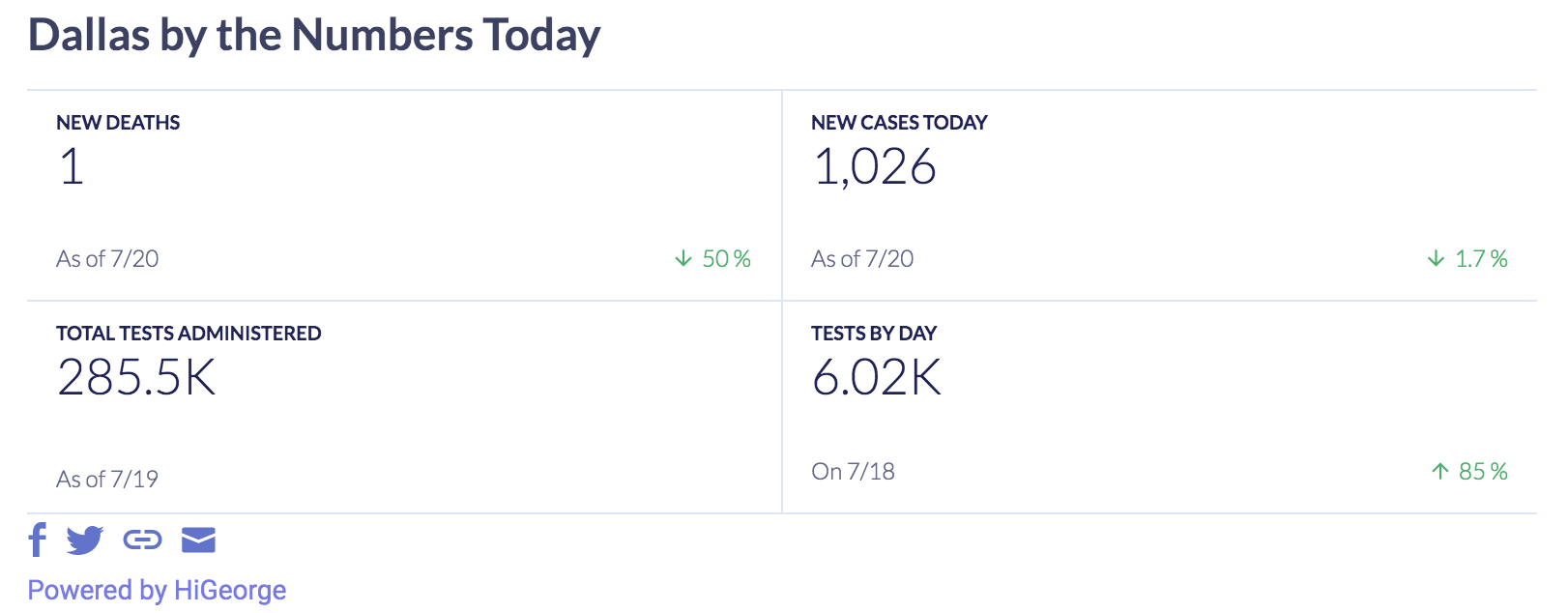Click the On 7/18 date text

tap(853, 471)
